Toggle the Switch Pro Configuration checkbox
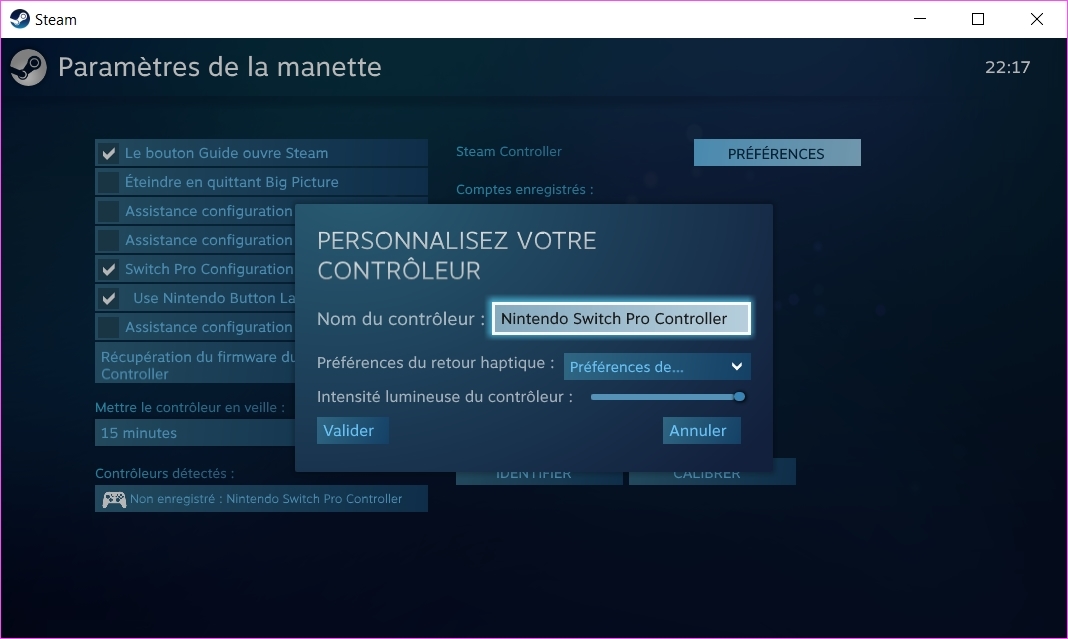Screen dimensions: 1068x639 click(x=109, y=269)
